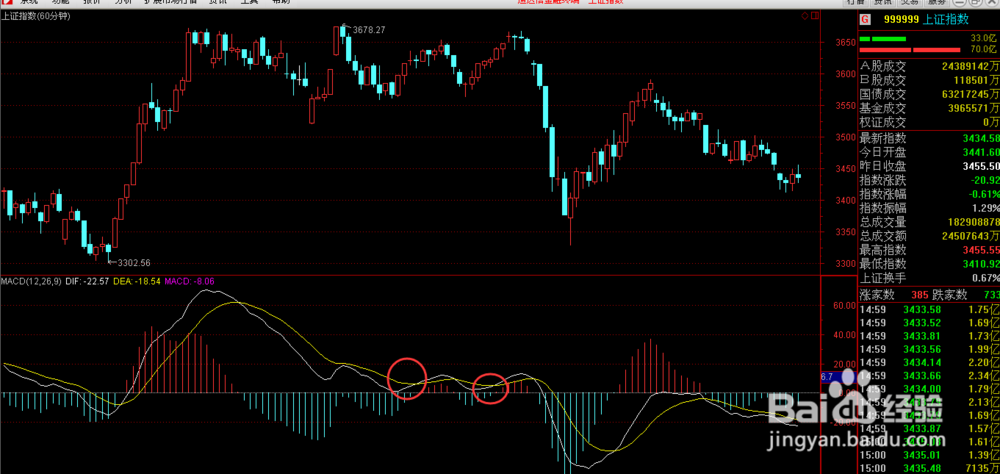Click the 涨家数 count 385
The image size is (1000, 474).
coord(920,295)
